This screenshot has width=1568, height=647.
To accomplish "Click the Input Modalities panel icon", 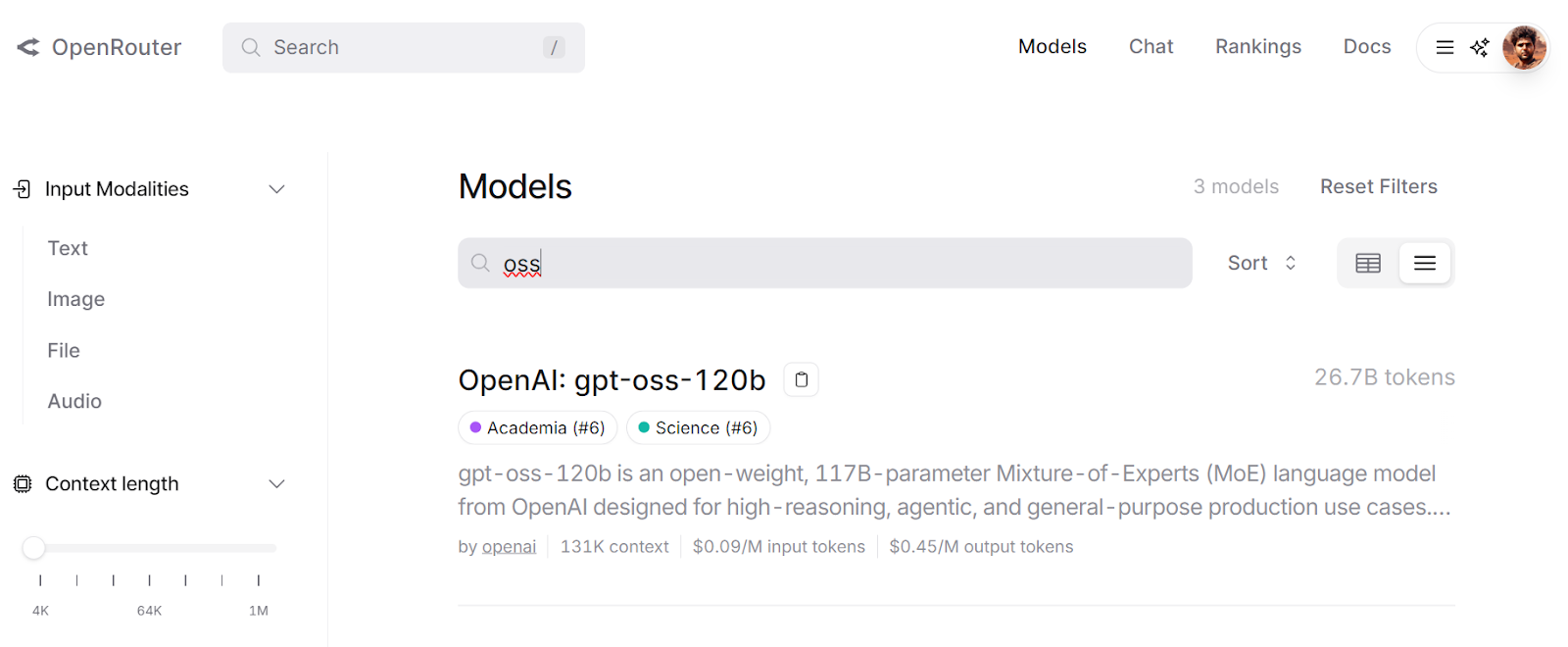I will tap(22, 188).
